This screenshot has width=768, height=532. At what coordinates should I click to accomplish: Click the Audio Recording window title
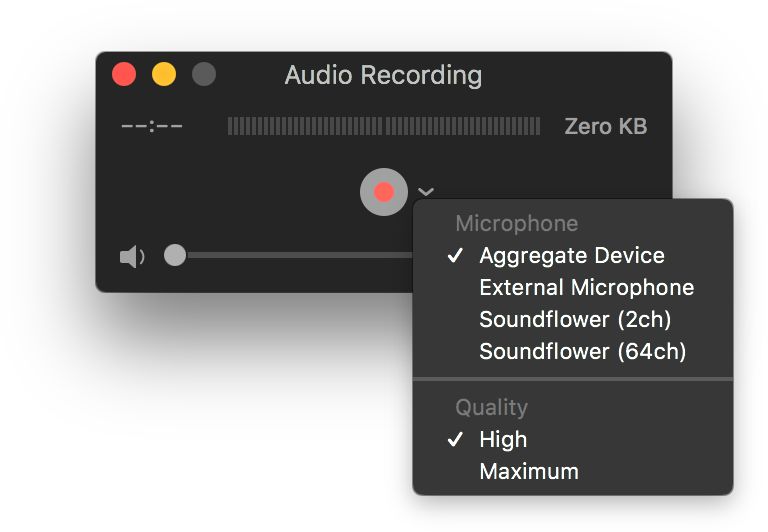click(384, 75)
